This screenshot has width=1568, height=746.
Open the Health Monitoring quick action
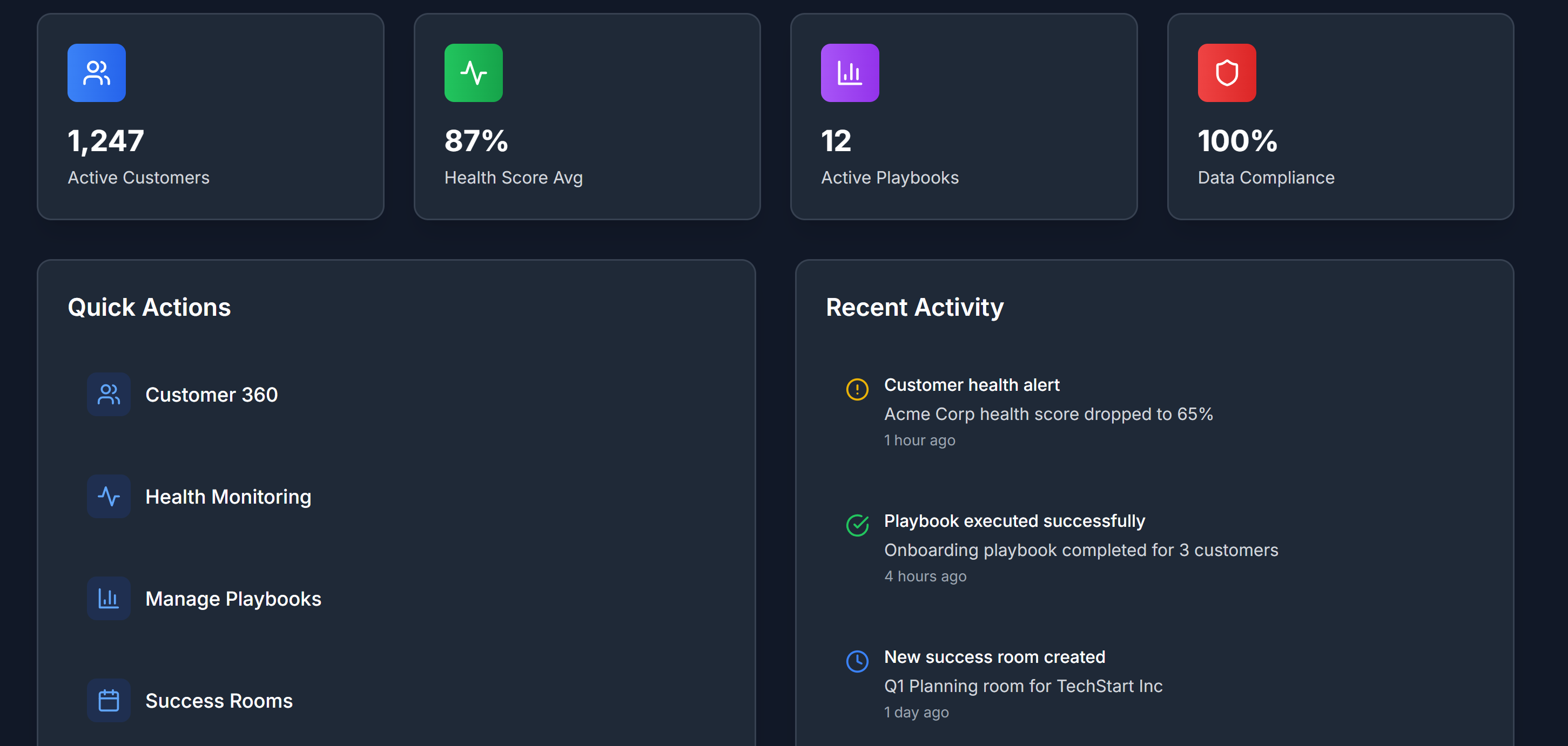click(x=396, y=497)
